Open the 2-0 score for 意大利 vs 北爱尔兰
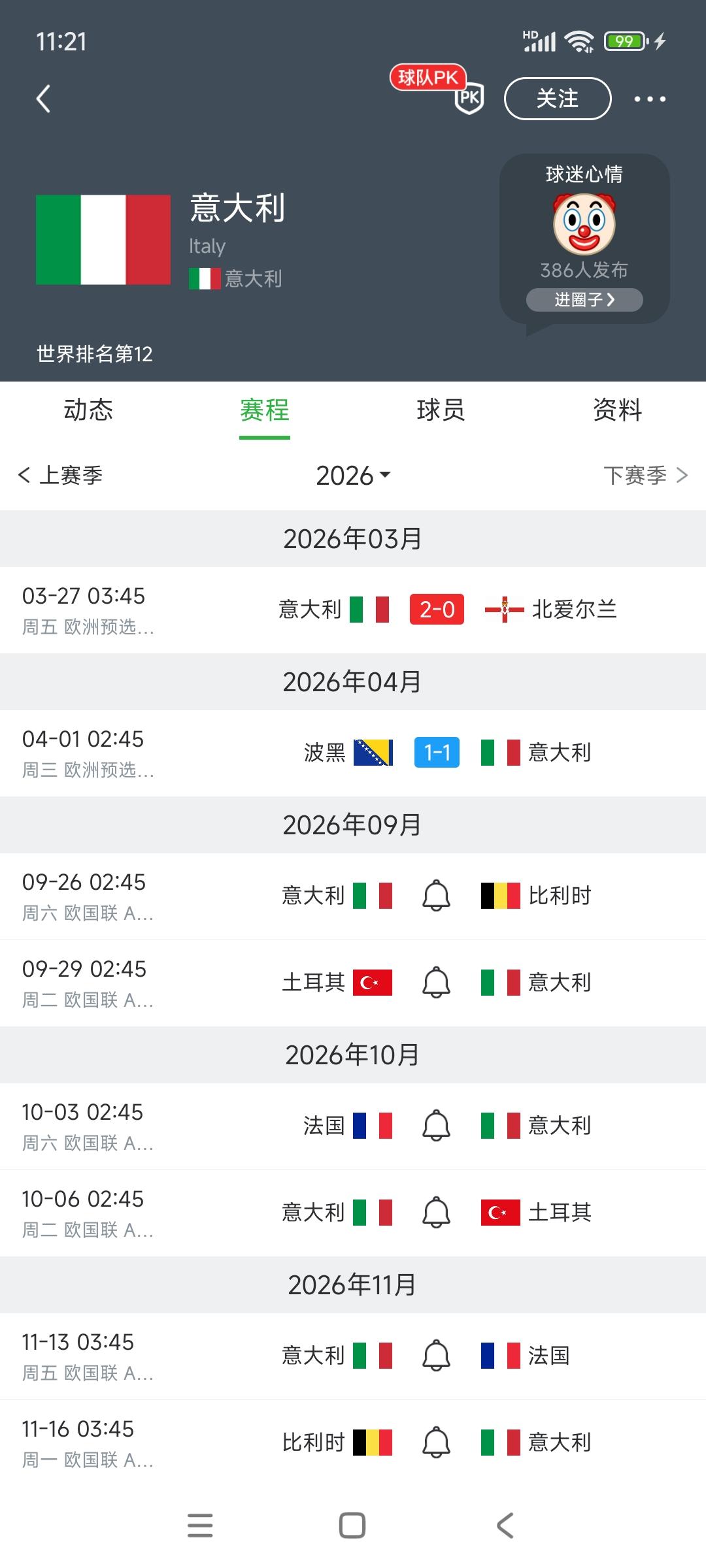The height and width of the screenshot is (1568, 706). 437,610
